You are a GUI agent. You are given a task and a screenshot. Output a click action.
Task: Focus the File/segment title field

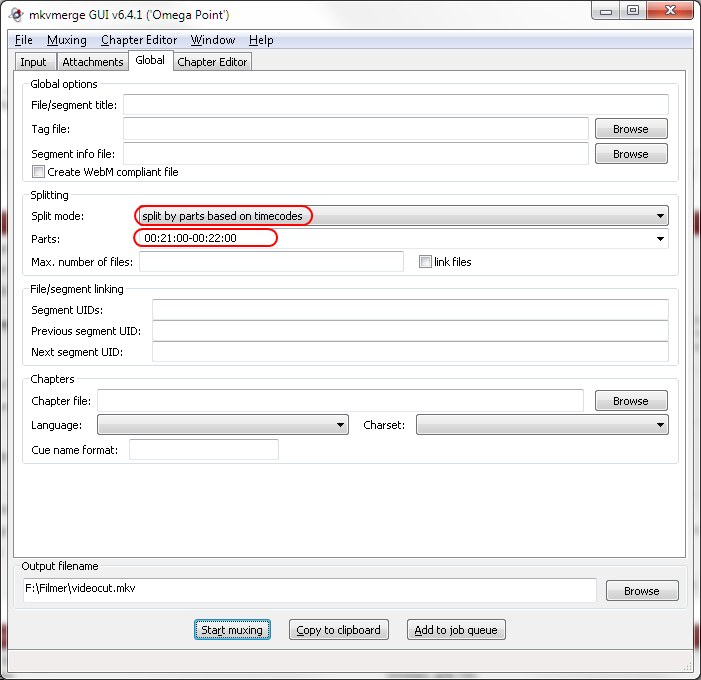(396, 105)
